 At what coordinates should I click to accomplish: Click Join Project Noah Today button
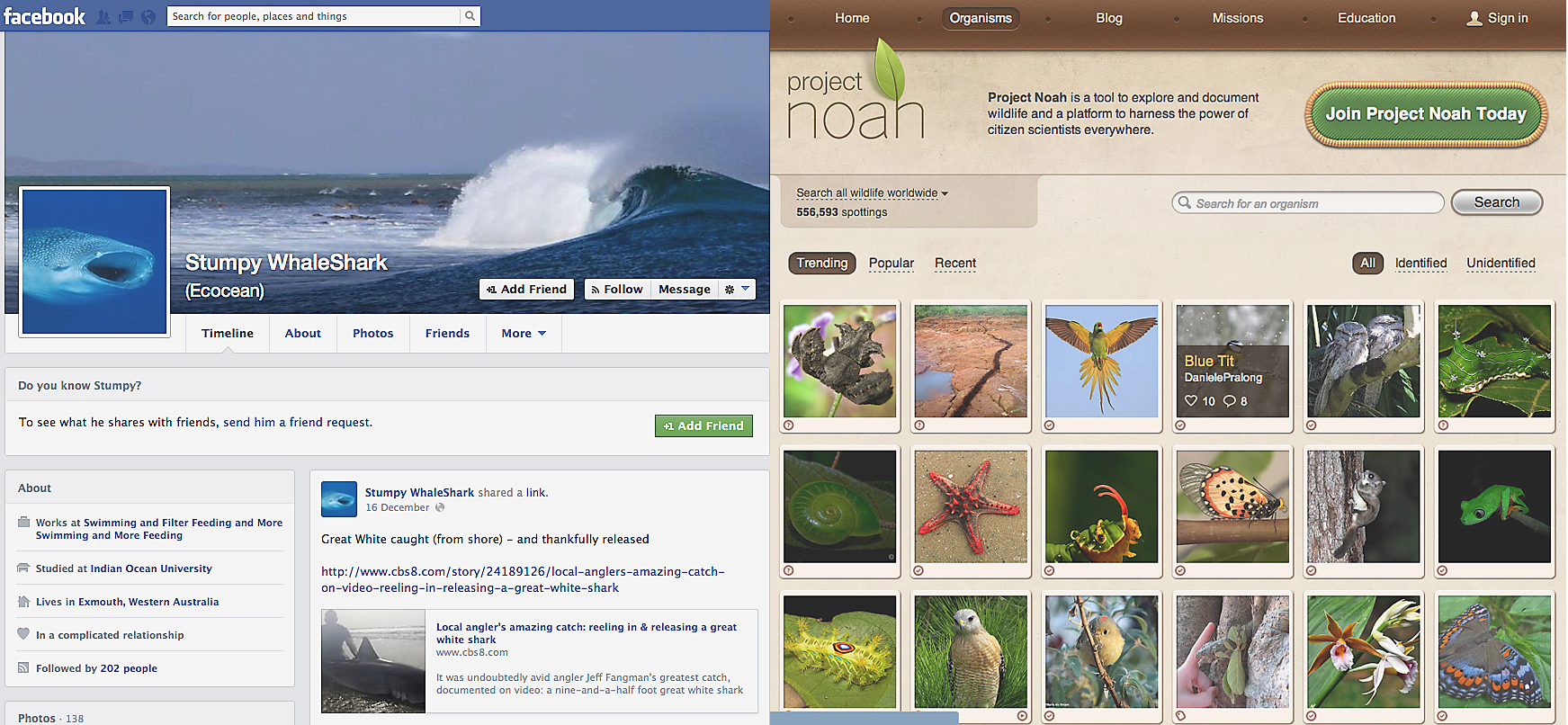[x=1426, y=114]
